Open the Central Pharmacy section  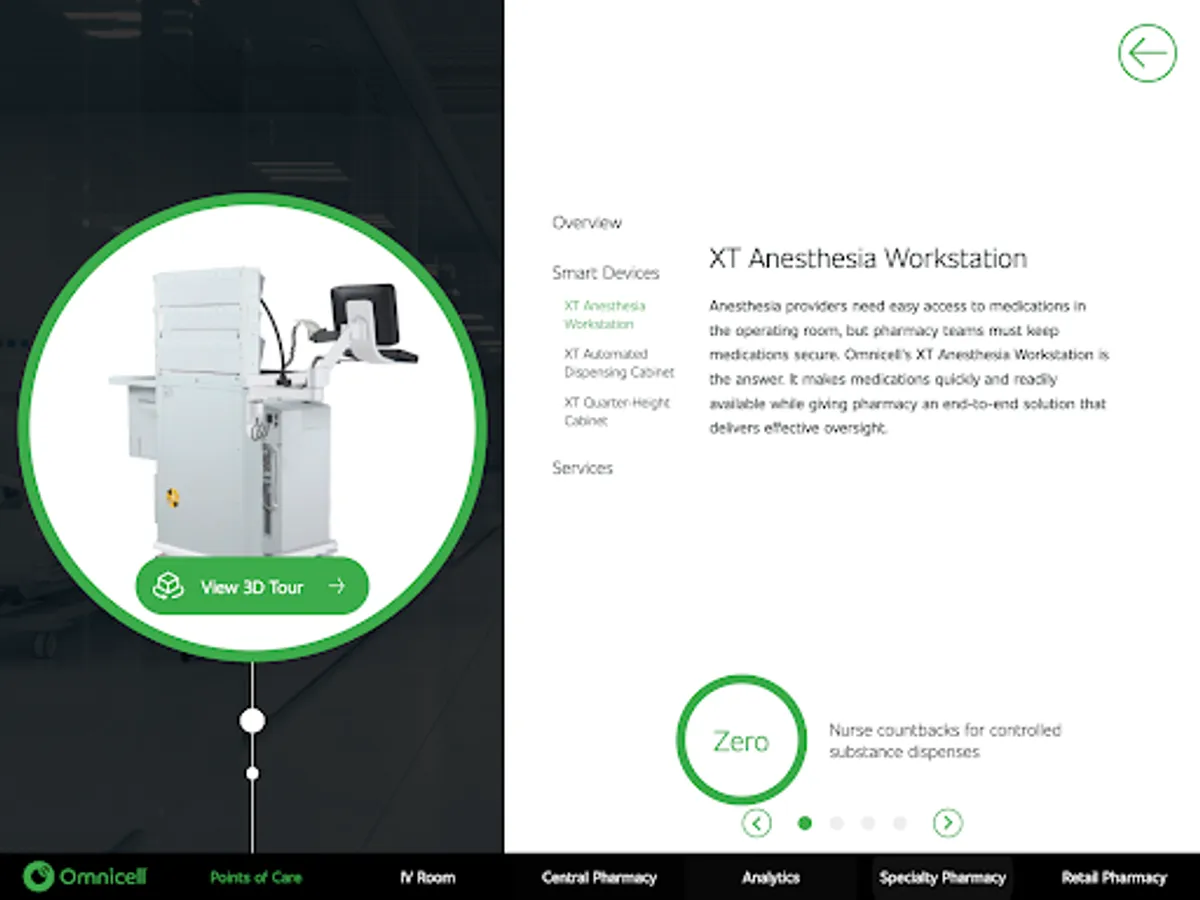pyautogui.click(x=599, y=877)
